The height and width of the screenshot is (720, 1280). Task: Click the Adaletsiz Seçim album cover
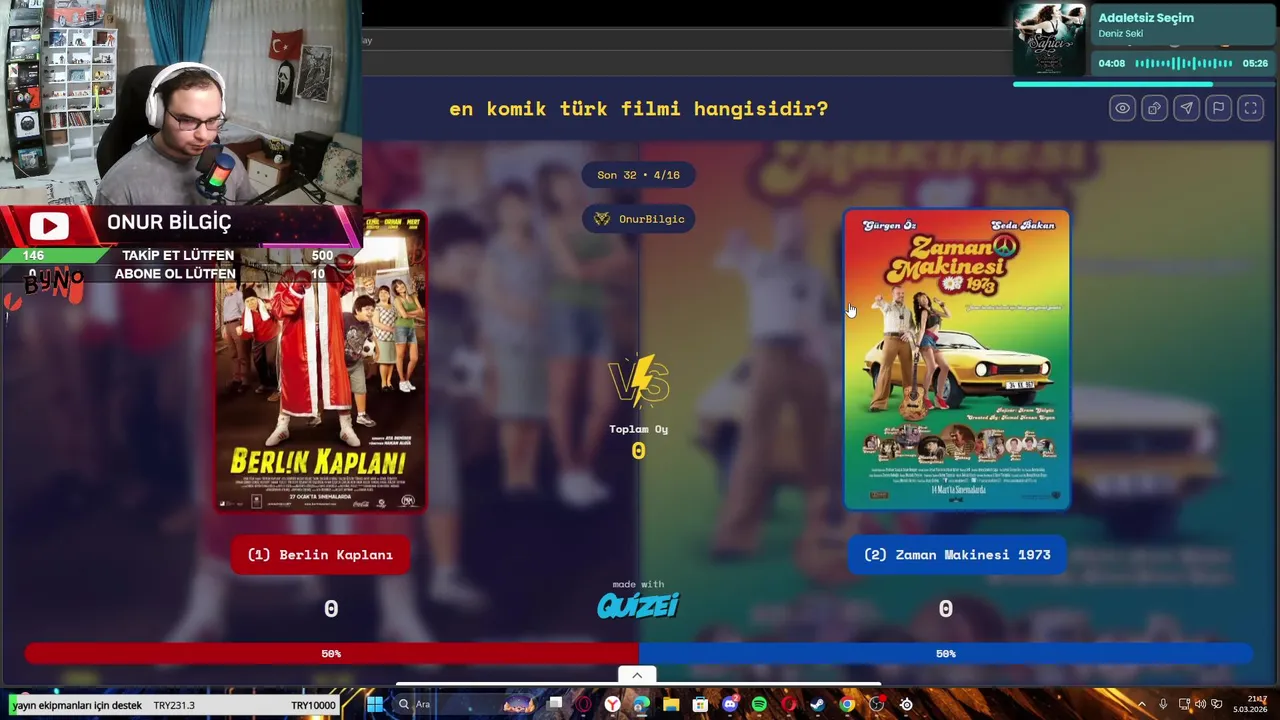[x=1049, y=39]
